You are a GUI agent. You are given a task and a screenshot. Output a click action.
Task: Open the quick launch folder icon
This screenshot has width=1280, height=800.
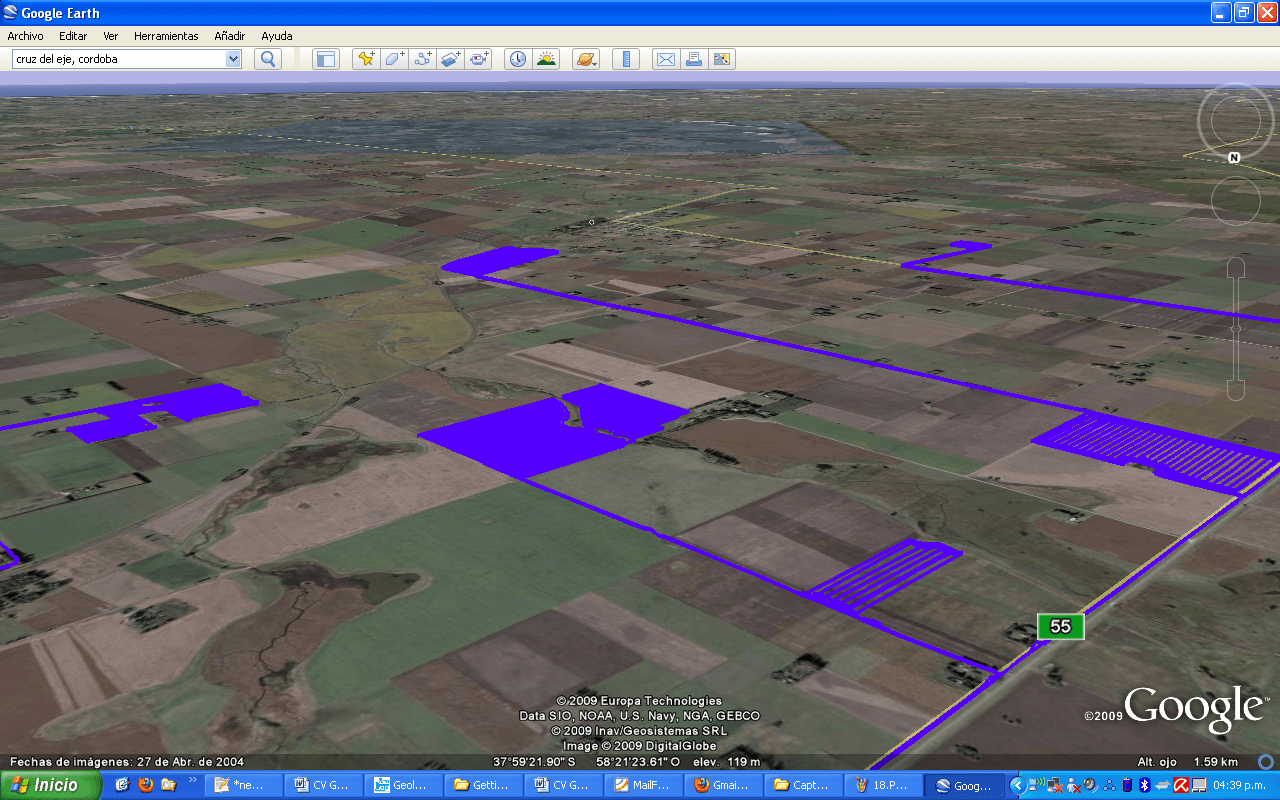click(167, 785)
